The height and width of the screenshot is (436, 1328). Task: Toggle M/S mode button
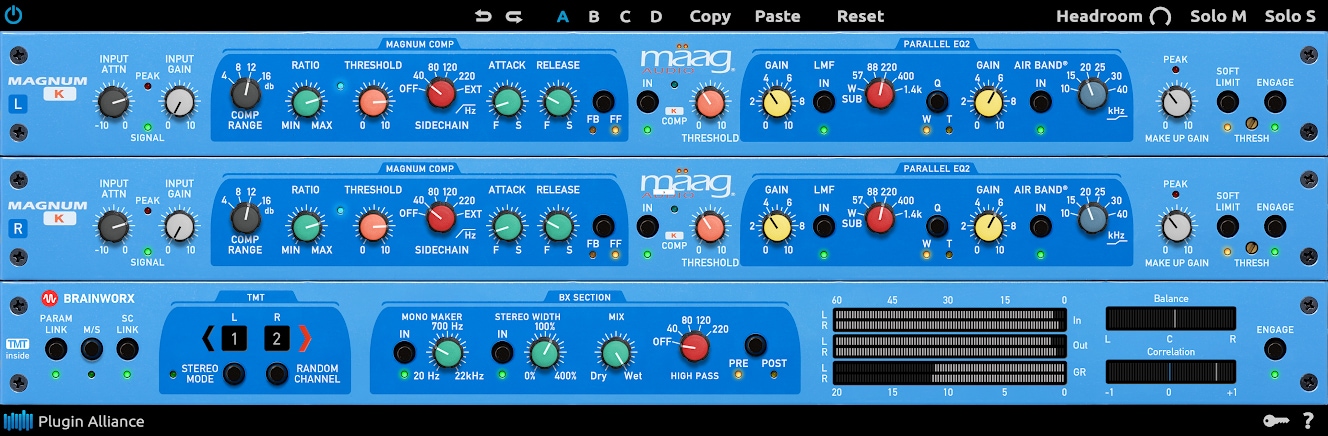(92, 349)
